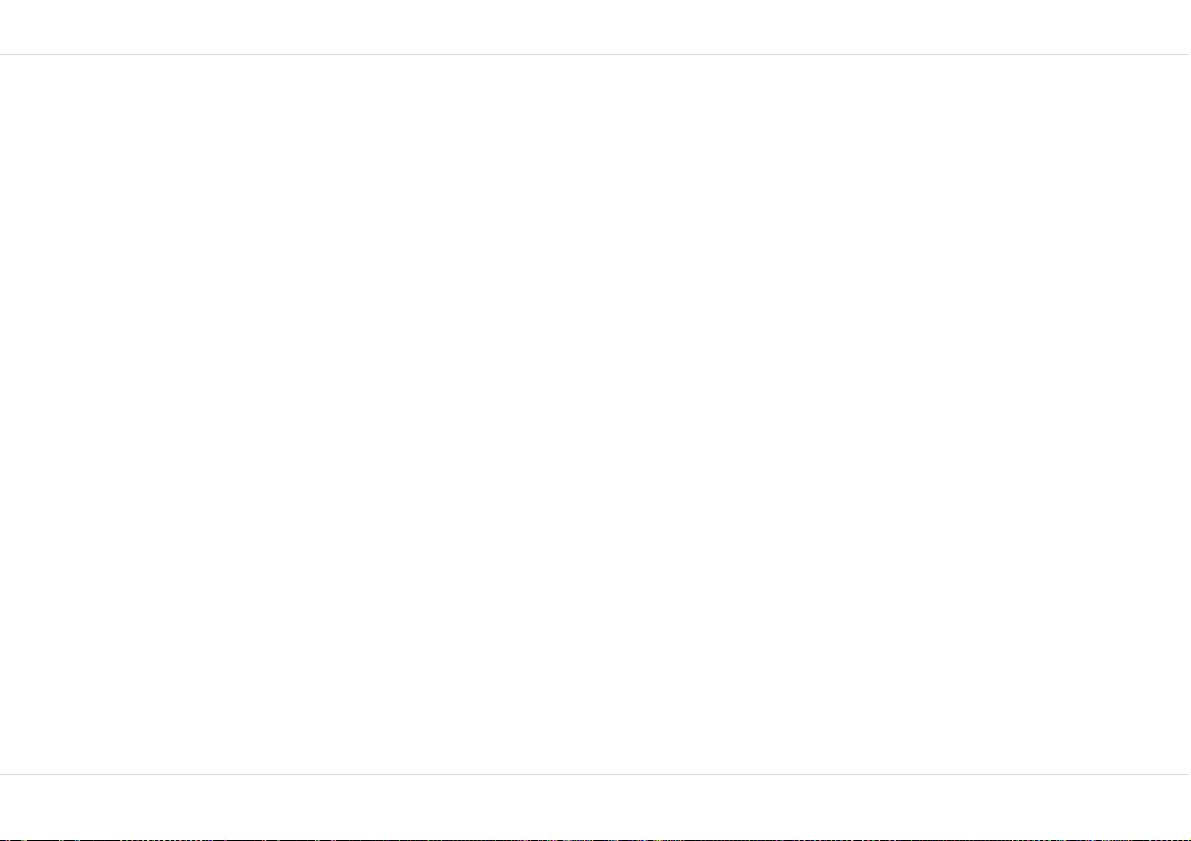Click the top horizontal divider line
Screen dimensions: 1191x841
pos(595,55)
